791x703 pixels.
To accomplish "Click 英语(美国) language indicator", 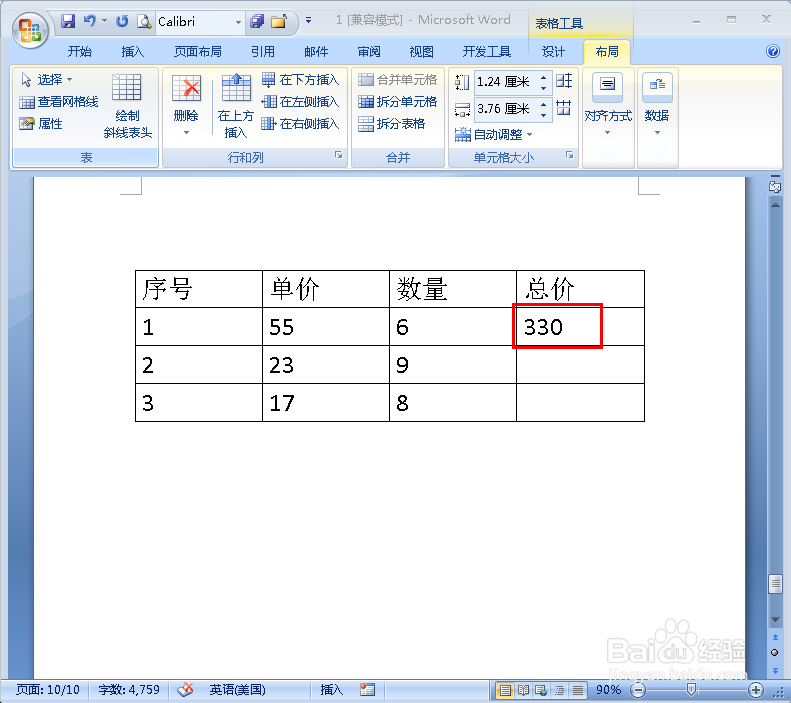I will coord(237,689).
